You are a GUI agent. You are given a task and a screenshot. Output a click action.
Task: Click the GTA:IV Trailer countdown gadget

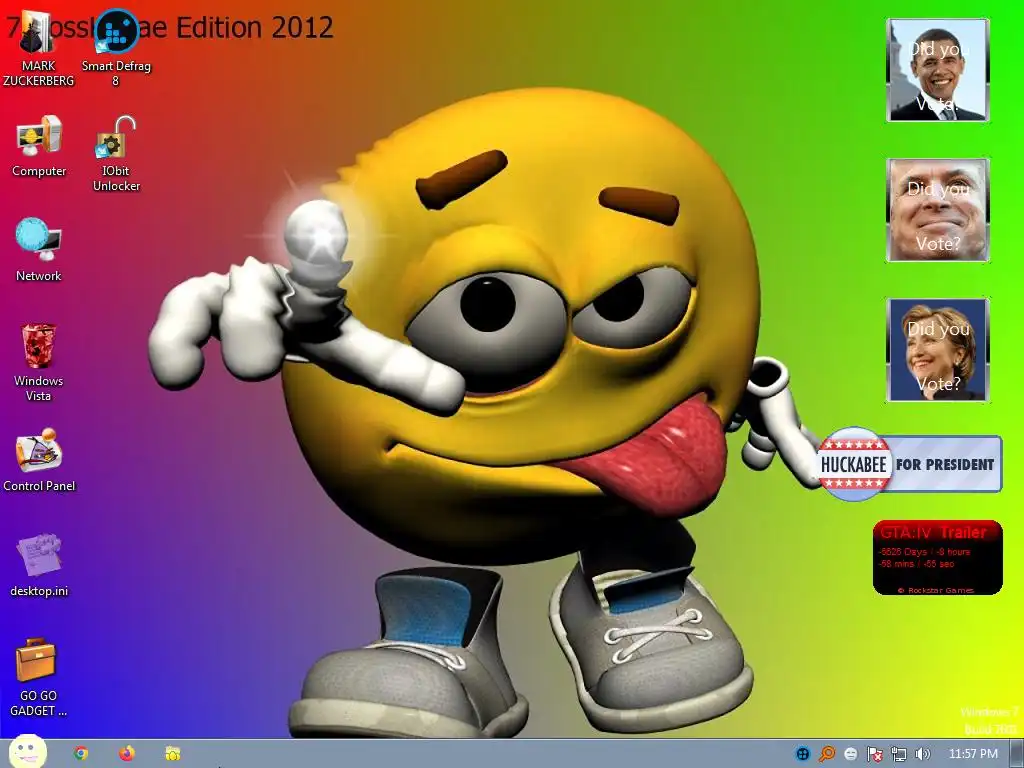[938, 558]
